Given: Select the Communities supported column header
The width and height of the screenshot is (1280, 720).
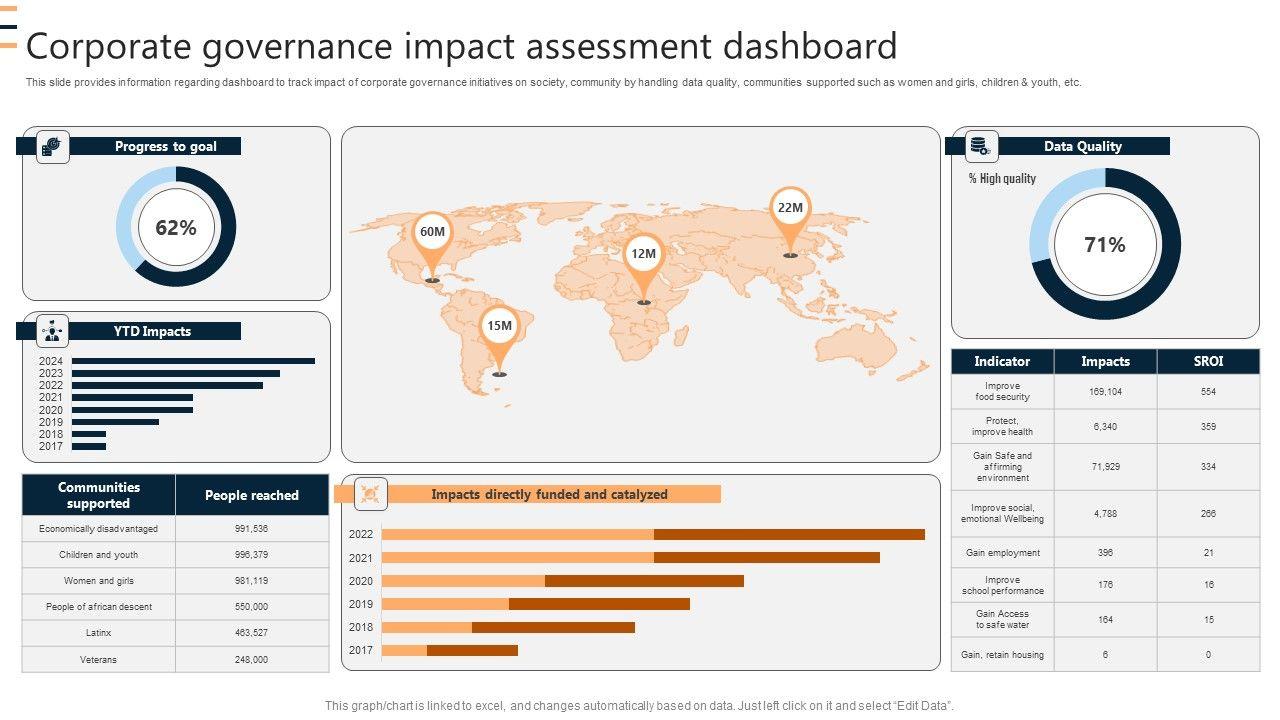Looking at the screenshot, I should click(x=99, y=495).
